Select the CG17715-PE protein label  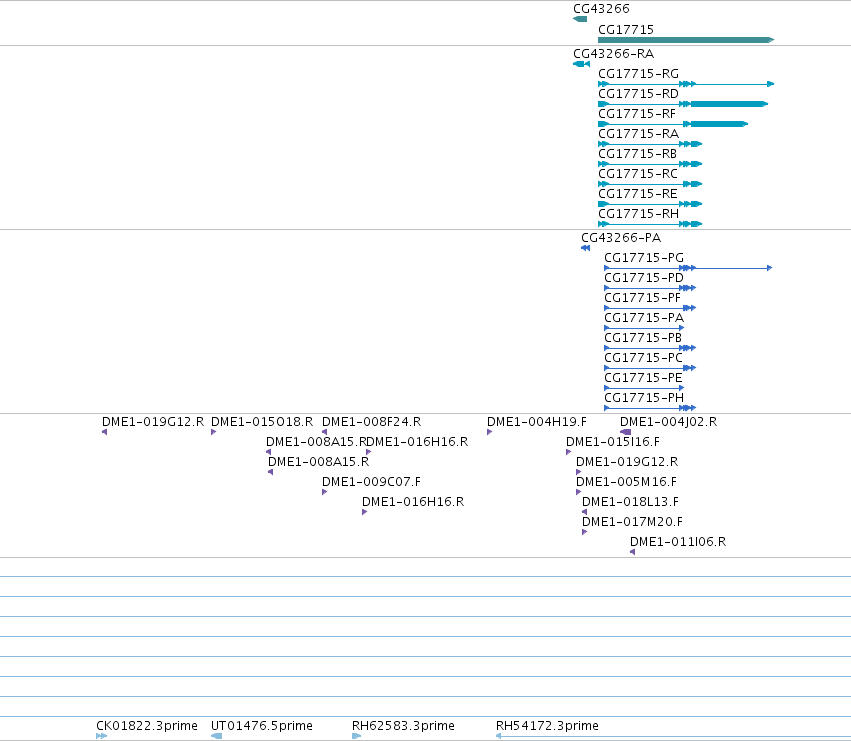tap(643, 378)
